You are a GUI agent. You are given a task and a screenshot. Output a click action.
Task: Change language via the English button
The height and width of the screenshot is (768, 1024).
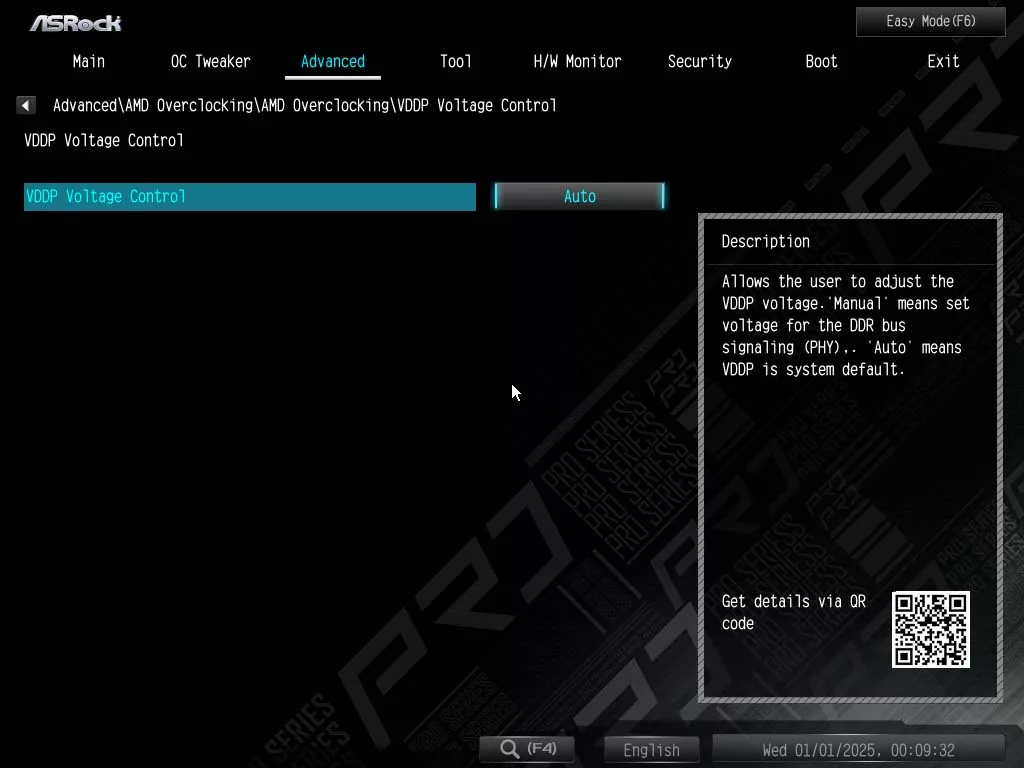(x=651, y=750)
